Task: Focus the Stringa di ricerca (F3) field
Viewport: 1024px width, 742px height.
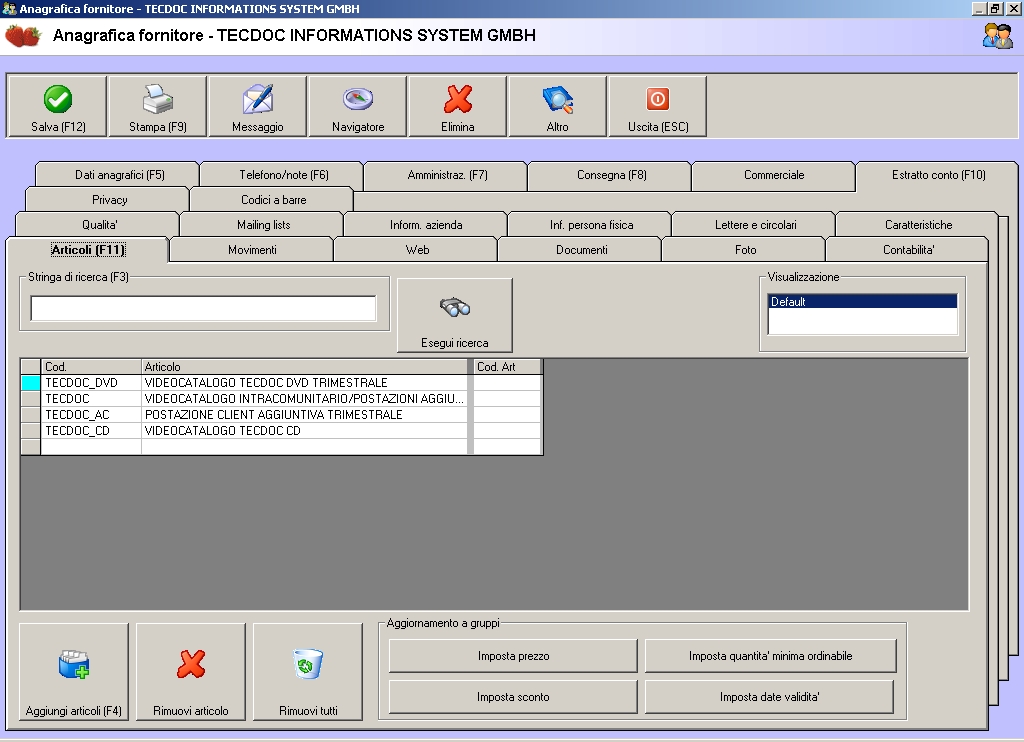Action: (203, 308)
